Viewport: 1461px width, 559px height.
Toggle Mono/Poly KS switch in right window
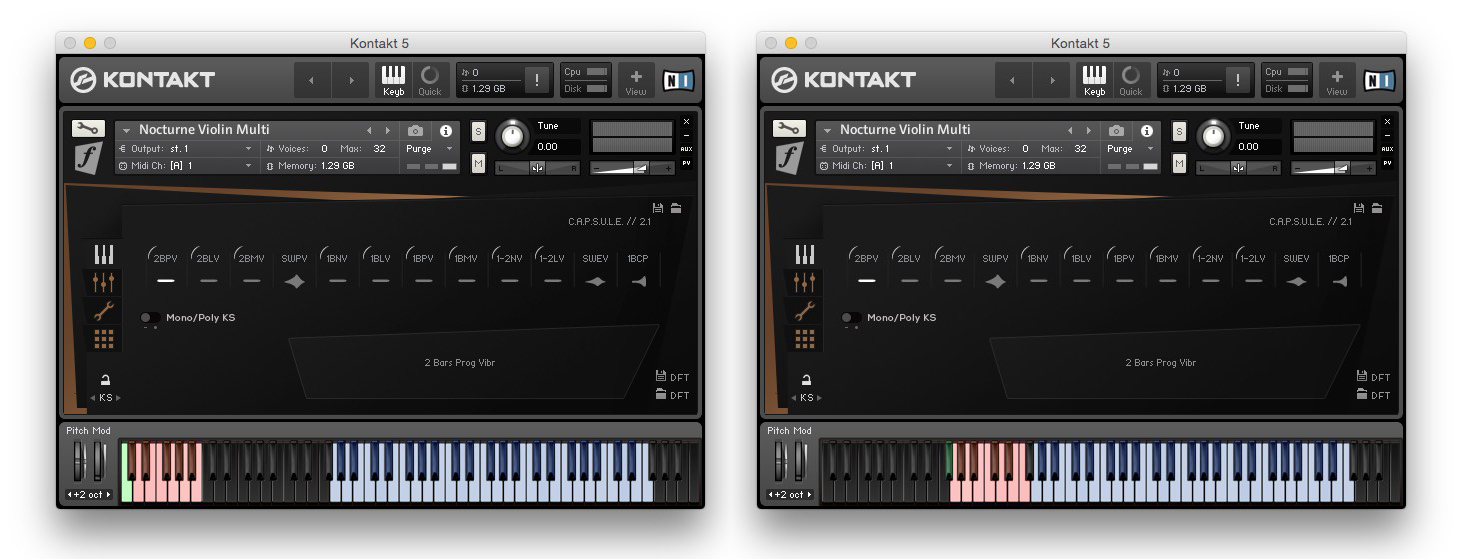[x=851, y=318]
